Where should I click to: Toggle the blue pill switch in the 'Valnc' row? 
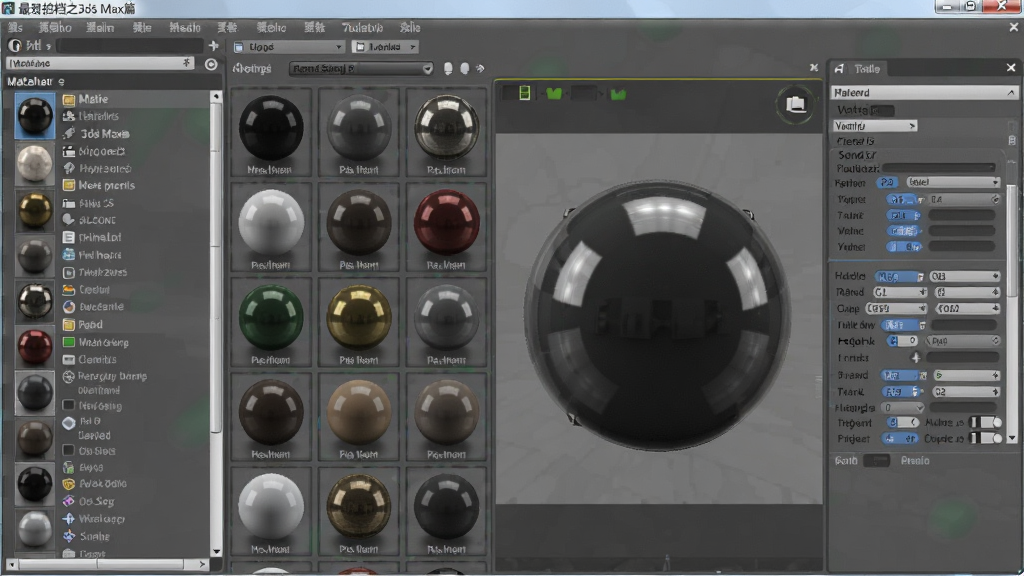click(904, 231)
